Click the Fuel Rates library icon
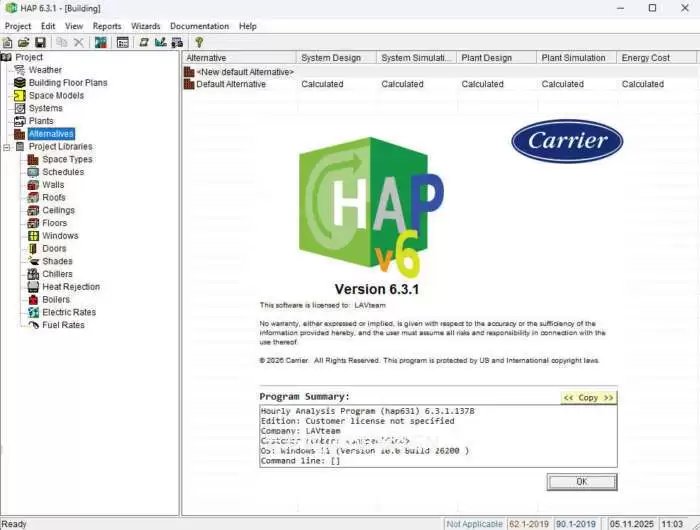The width and height of the screenshot is (700, 530). [x=33, y=325]
